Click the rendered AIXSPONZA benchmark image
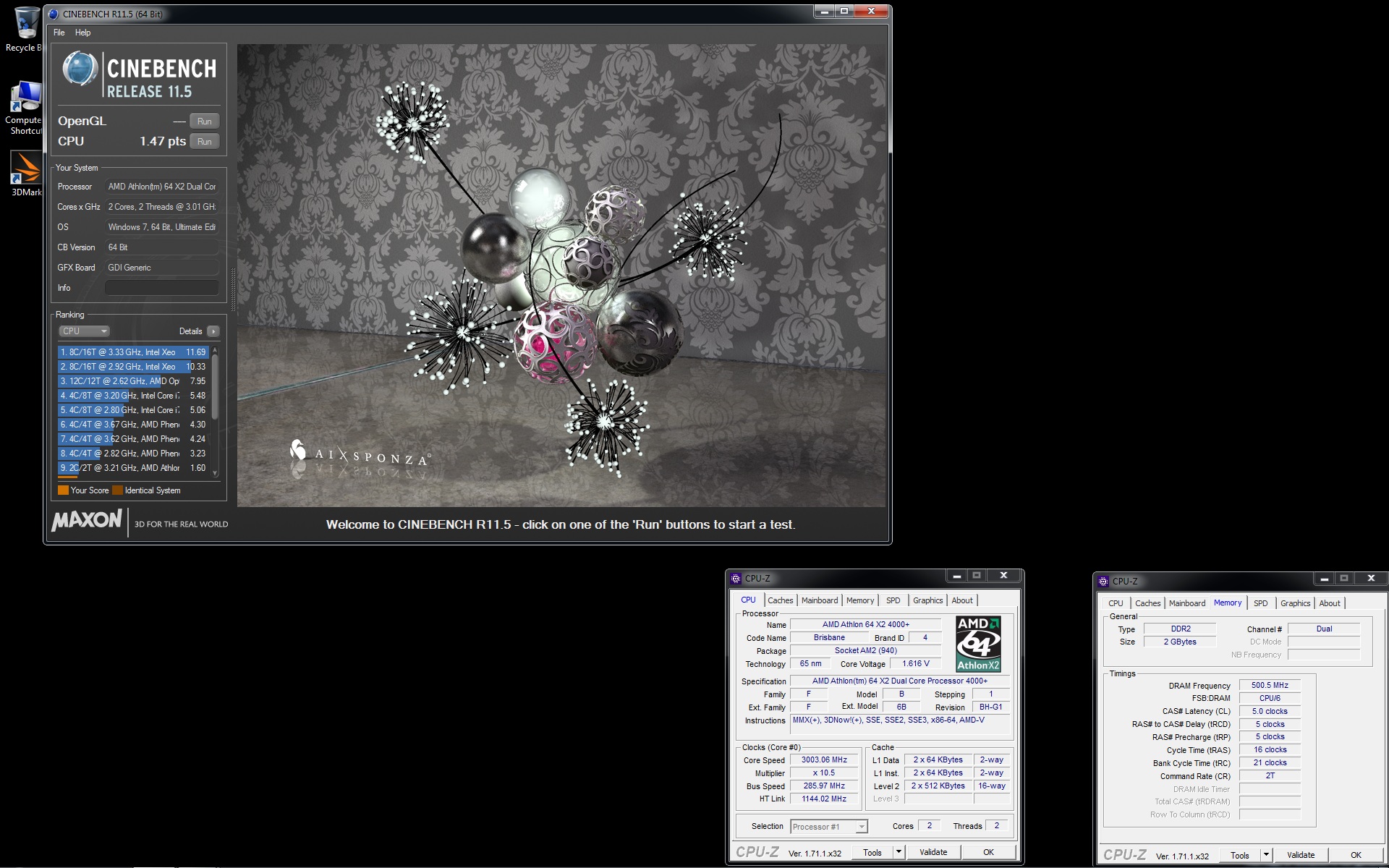The width and height of the screenshot is (1389, 868). (x=561, y=276)
